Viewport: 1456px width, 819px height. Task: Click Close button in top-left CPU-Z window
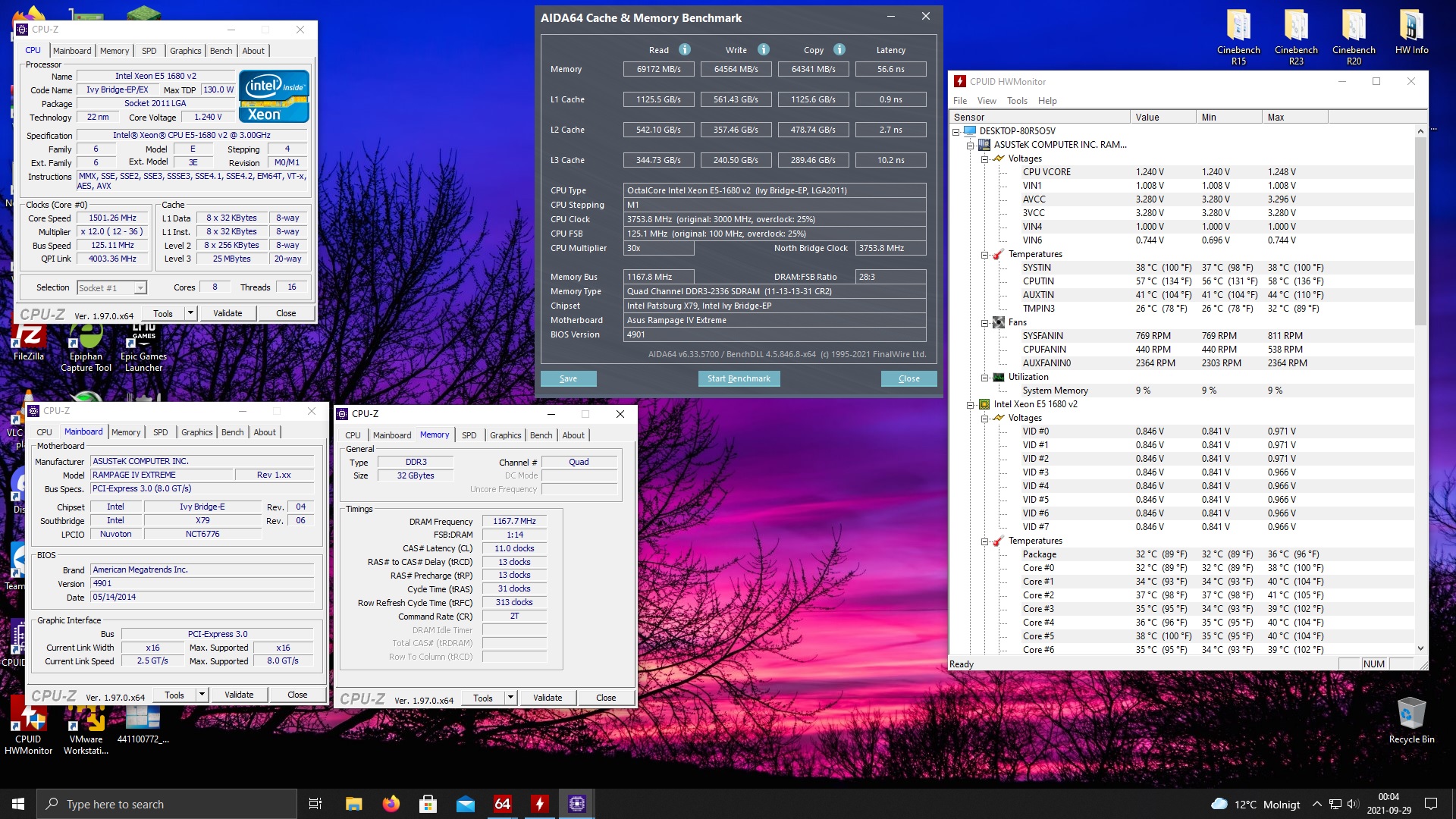(286, 313)
